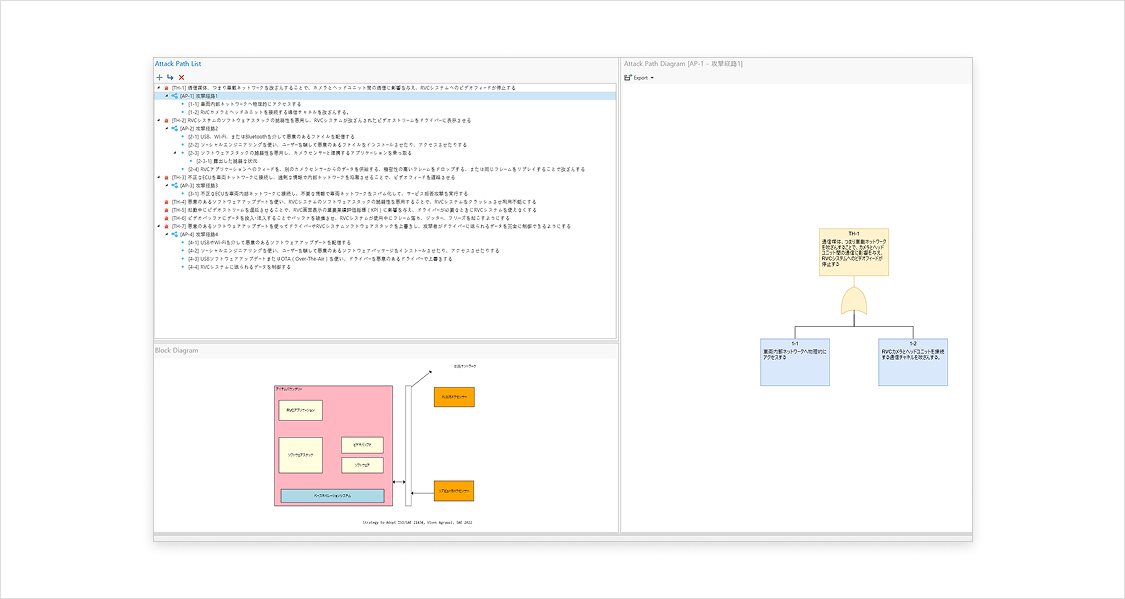Click the light blue base system block

click(332, 496)
